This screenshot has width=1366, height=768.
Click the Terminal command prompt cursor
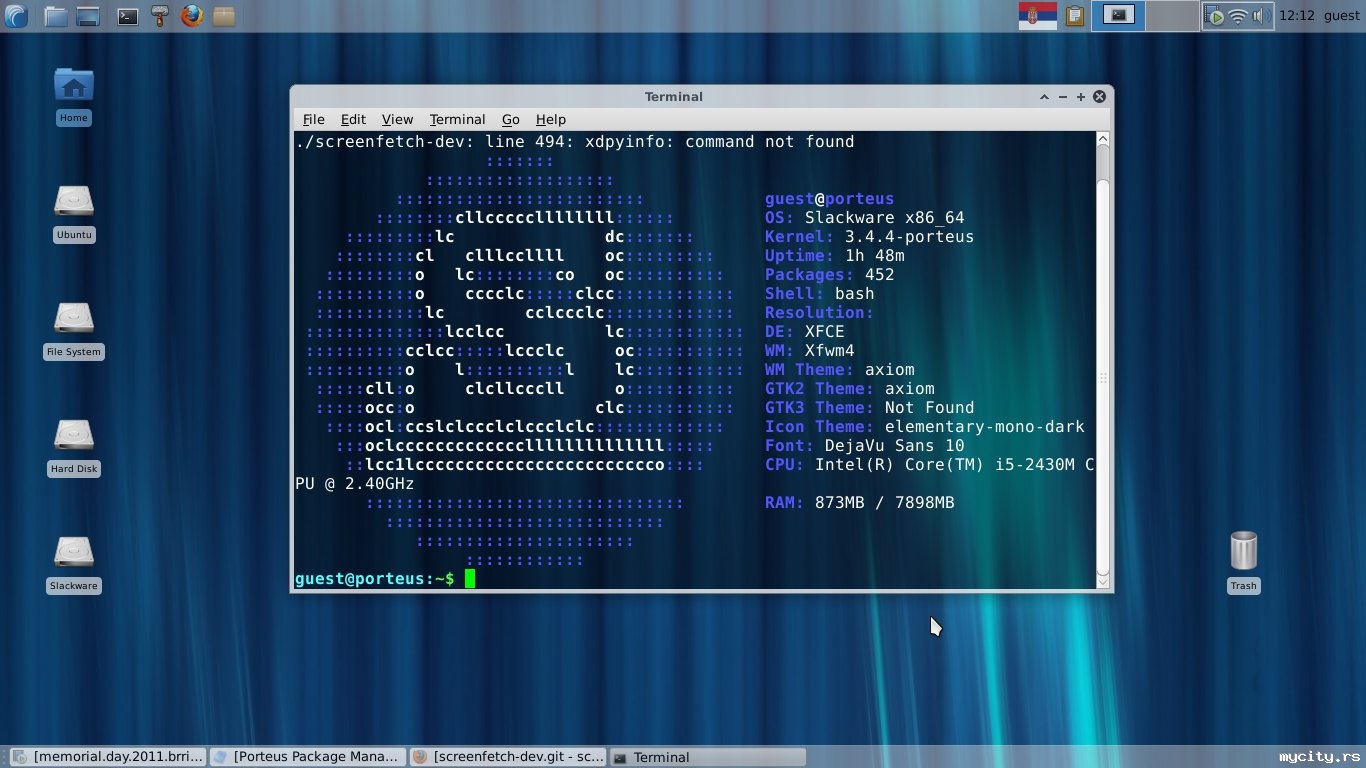470,579
